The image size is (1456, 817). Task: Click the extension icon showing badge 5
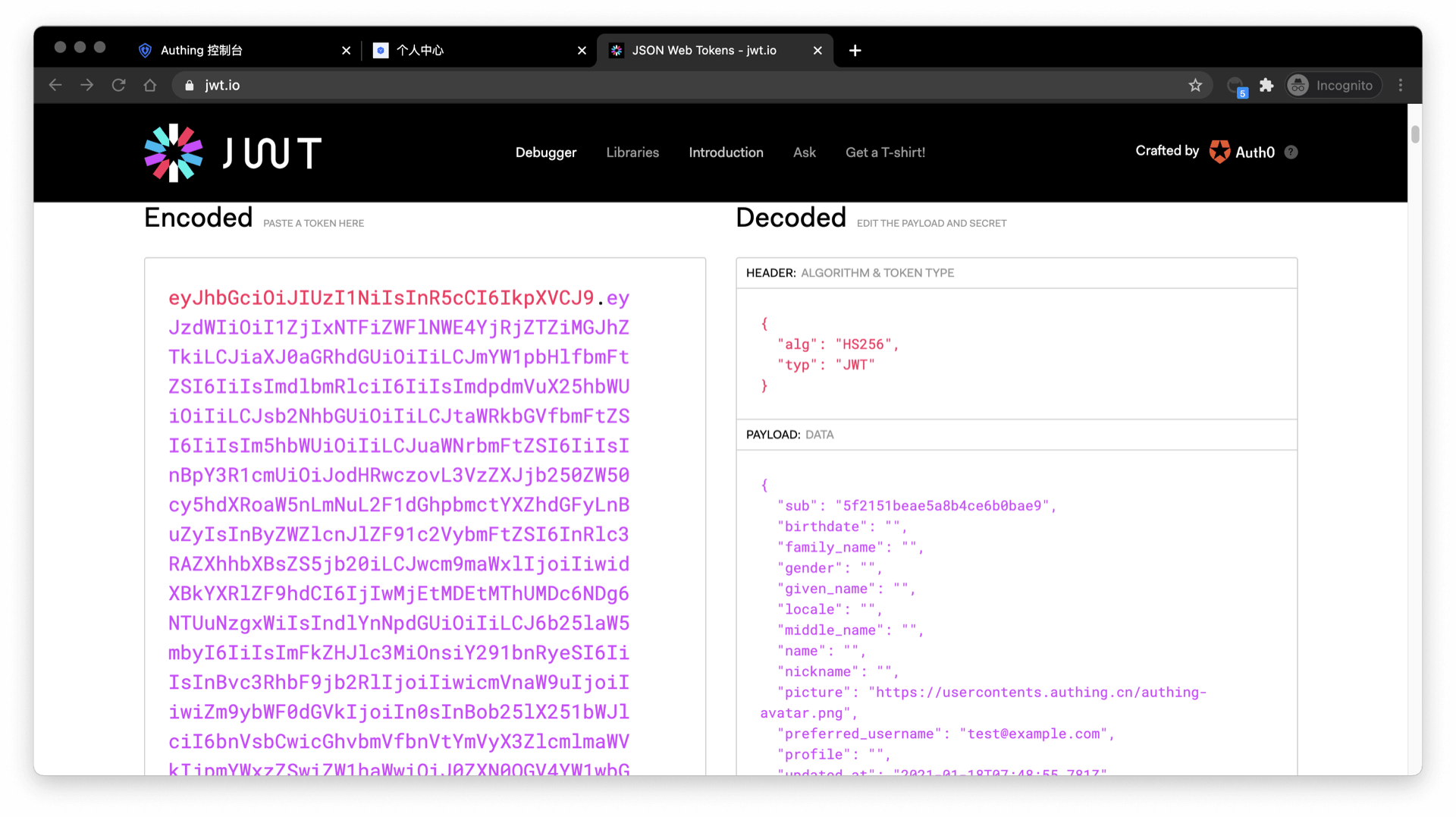[x=1236, y=85]
